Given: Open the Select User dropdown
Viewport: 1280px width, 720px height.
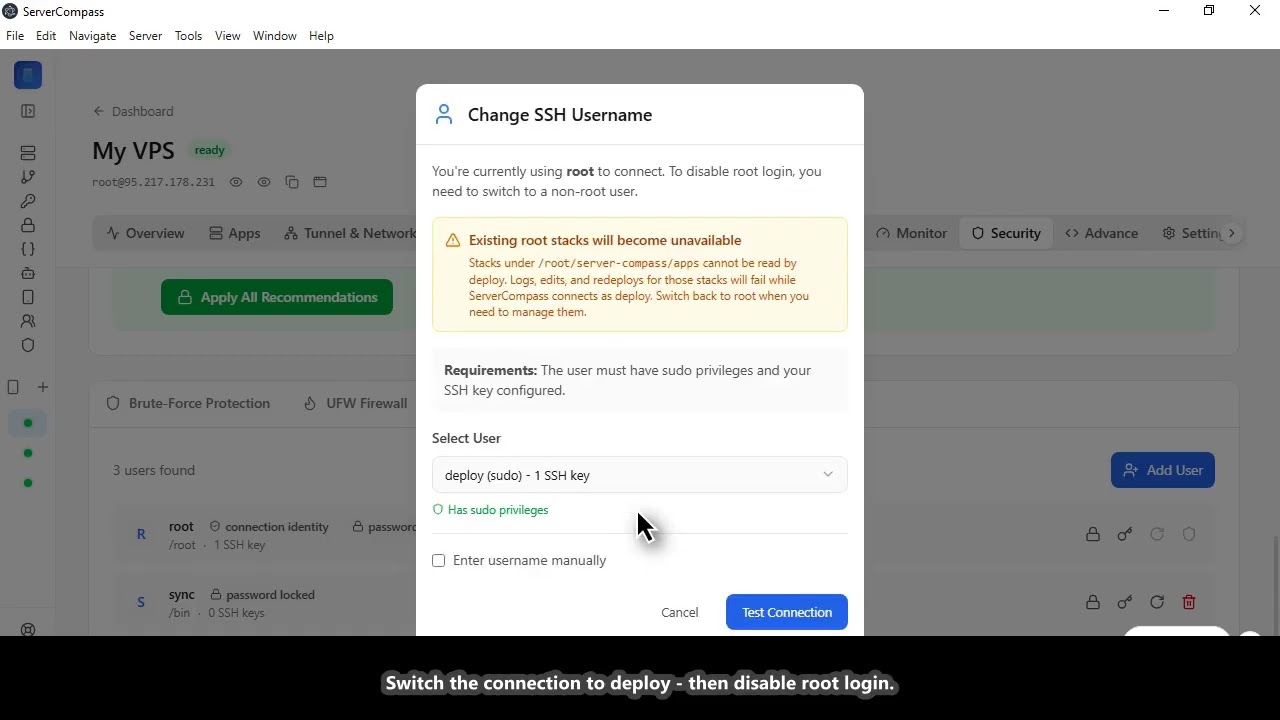Looking at the screenshot, I should click(640, 475).
